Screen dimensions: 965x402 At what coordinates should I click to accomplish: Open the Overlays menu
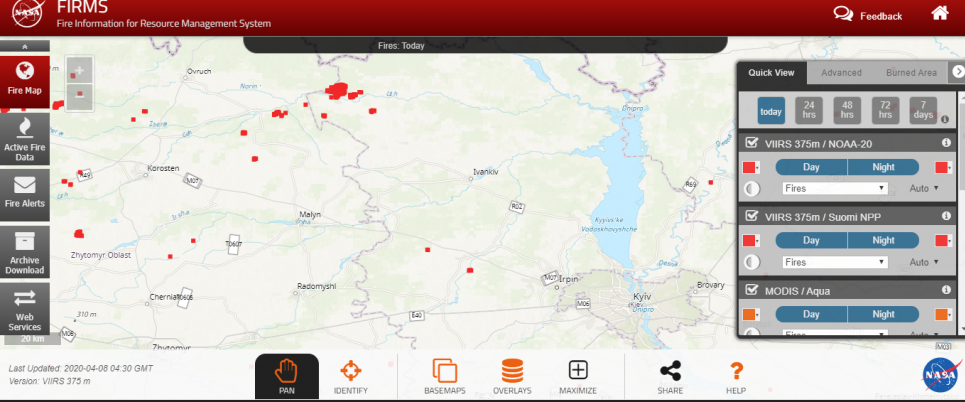click(510, 376)
